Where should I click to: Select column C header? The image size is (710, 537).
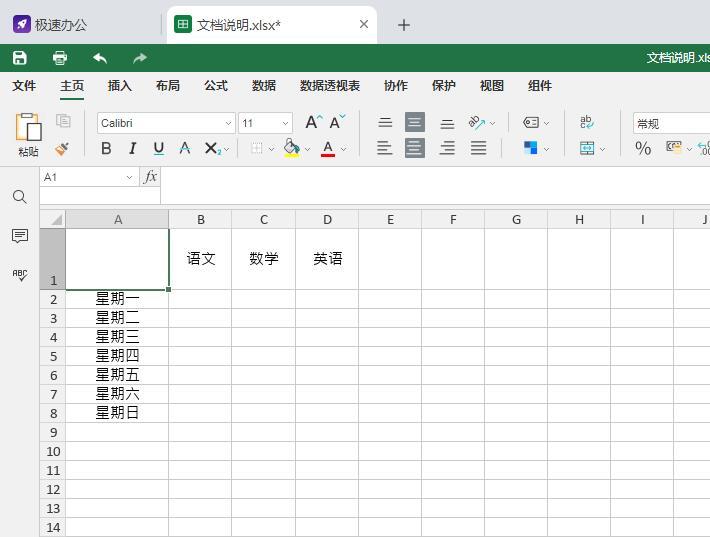tap(264, 220)
